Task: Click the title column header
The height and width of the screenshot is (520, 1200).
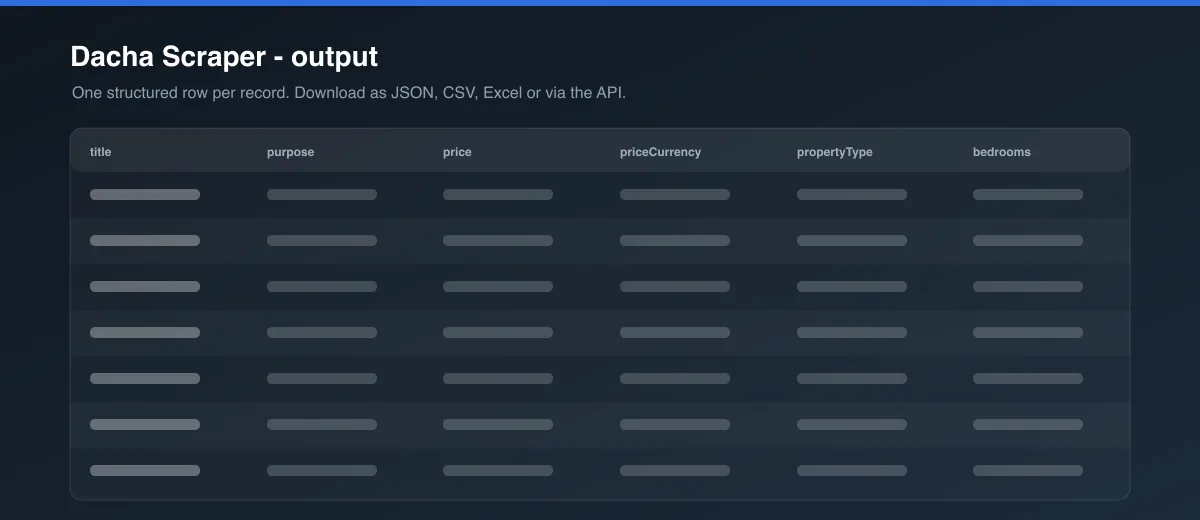Action: pyautogui.click(x=100, y=152)
